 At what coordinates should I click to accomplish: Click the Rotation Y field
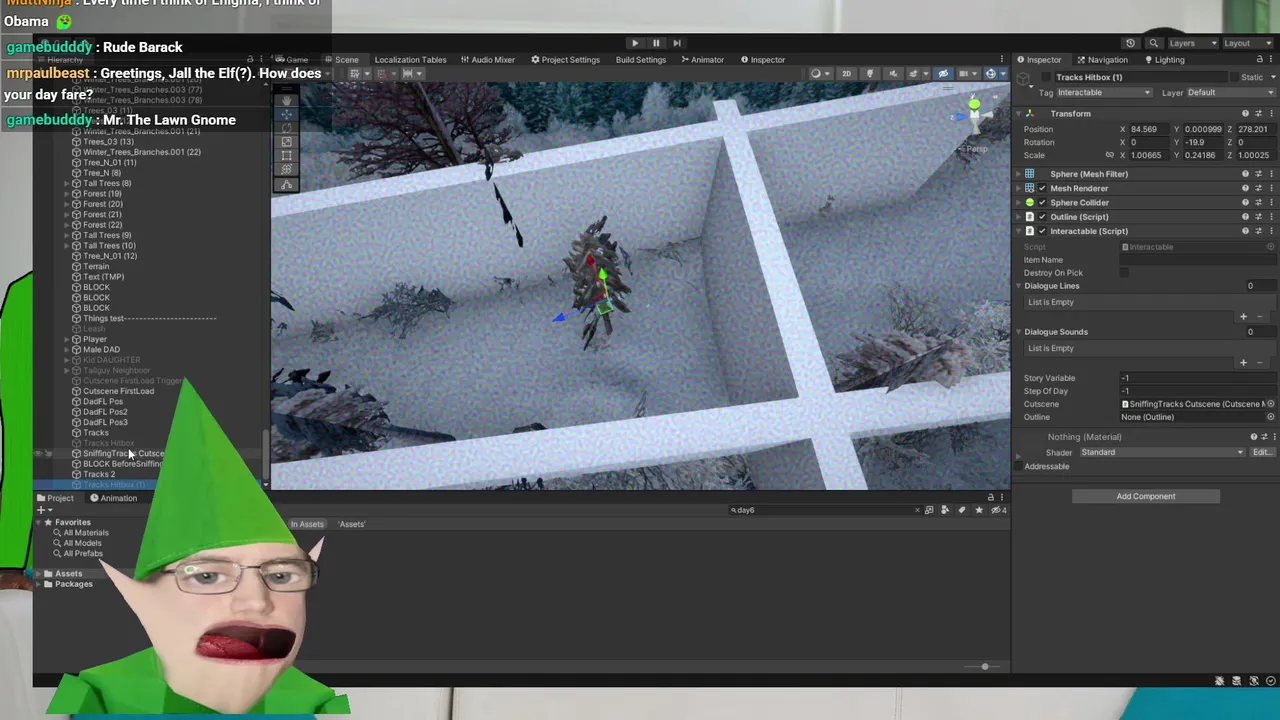tap(1203, 142)
